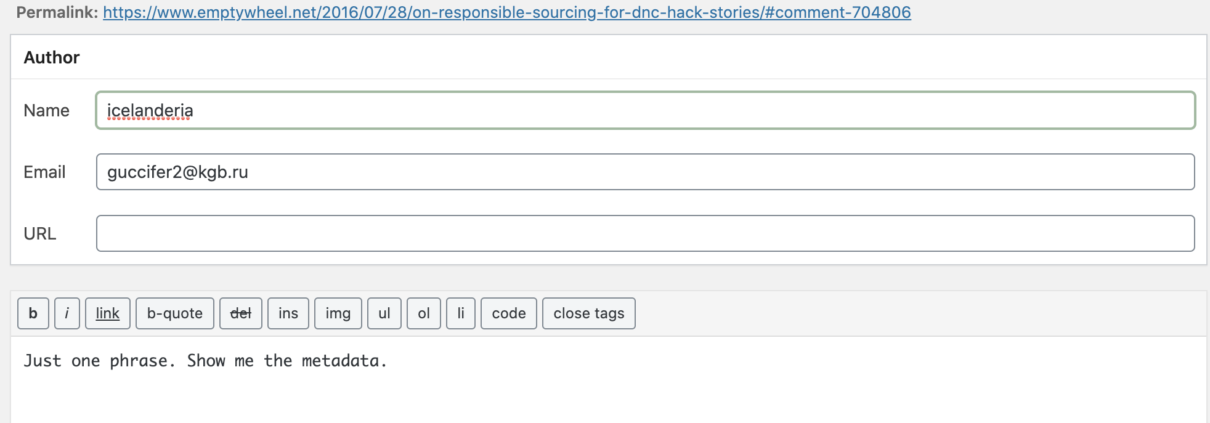Viewport: 1210px width, 423px height.
Task: Wrap selection using the code button
Action: [x=509, y=313]
